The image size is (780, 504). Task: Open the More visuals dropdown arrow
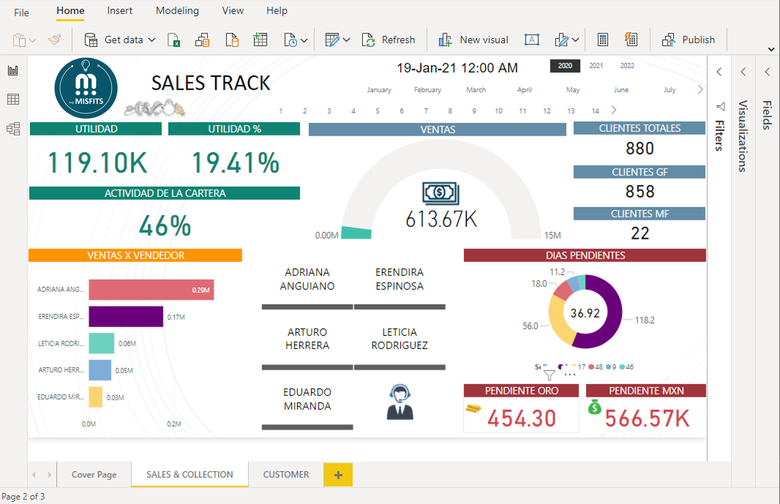pos(576,40)
